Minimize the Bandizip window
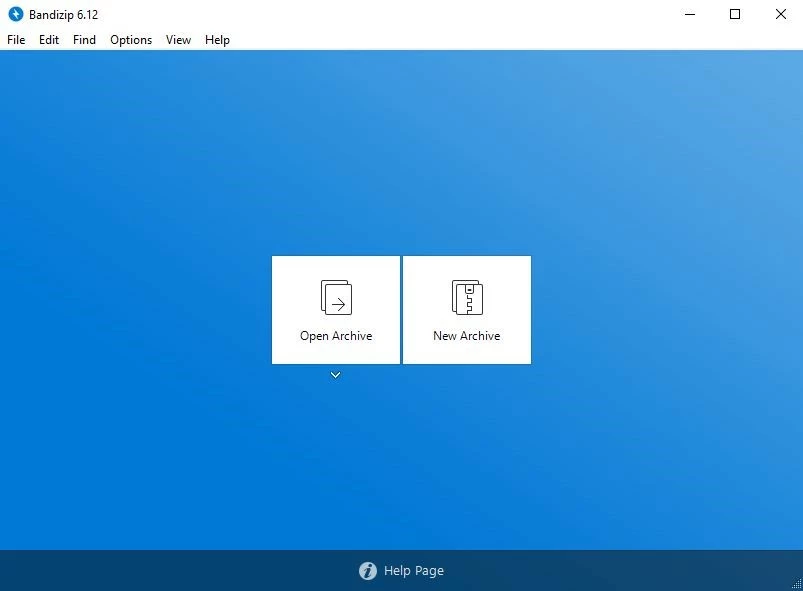This screenshot has height=591, width=803. pos(690,14)
